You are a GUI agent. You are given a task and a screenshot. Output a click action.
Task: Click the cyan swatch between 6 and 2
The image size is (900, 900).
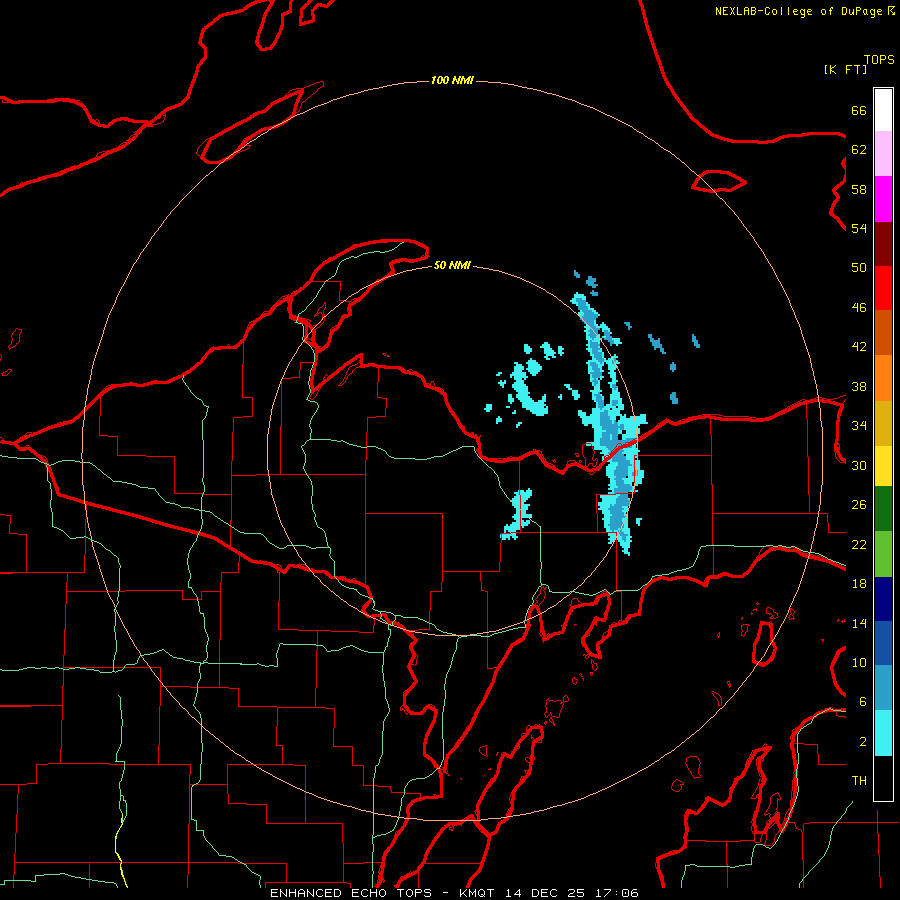tap(883, 733)
